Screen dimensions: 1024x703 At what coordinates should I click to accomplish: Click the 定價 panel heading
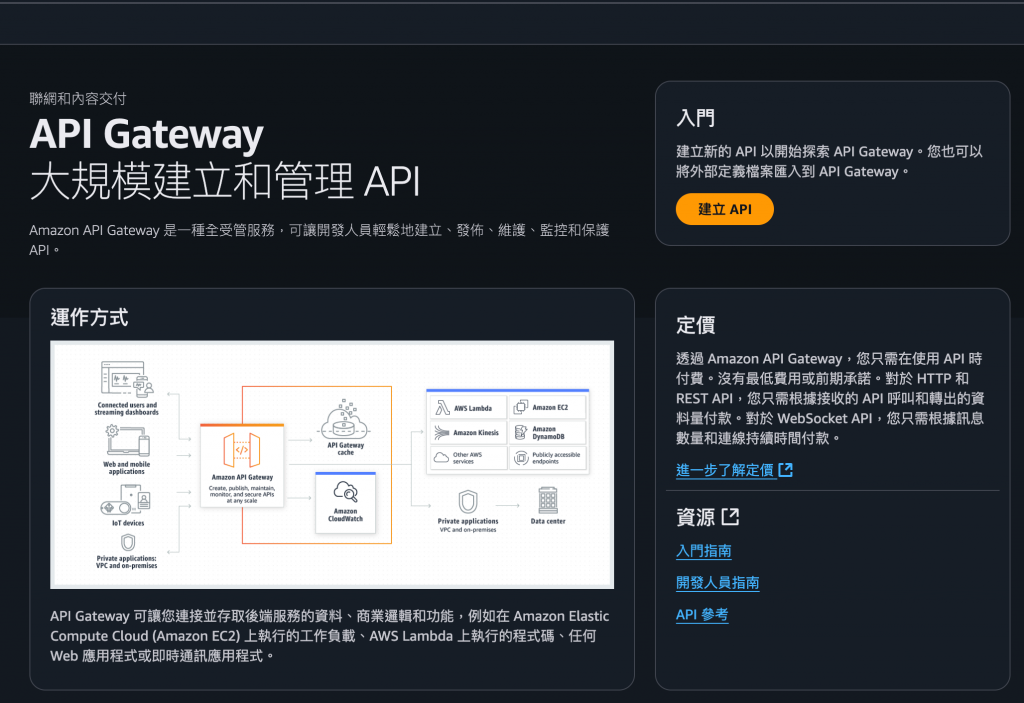coord(696,325)
